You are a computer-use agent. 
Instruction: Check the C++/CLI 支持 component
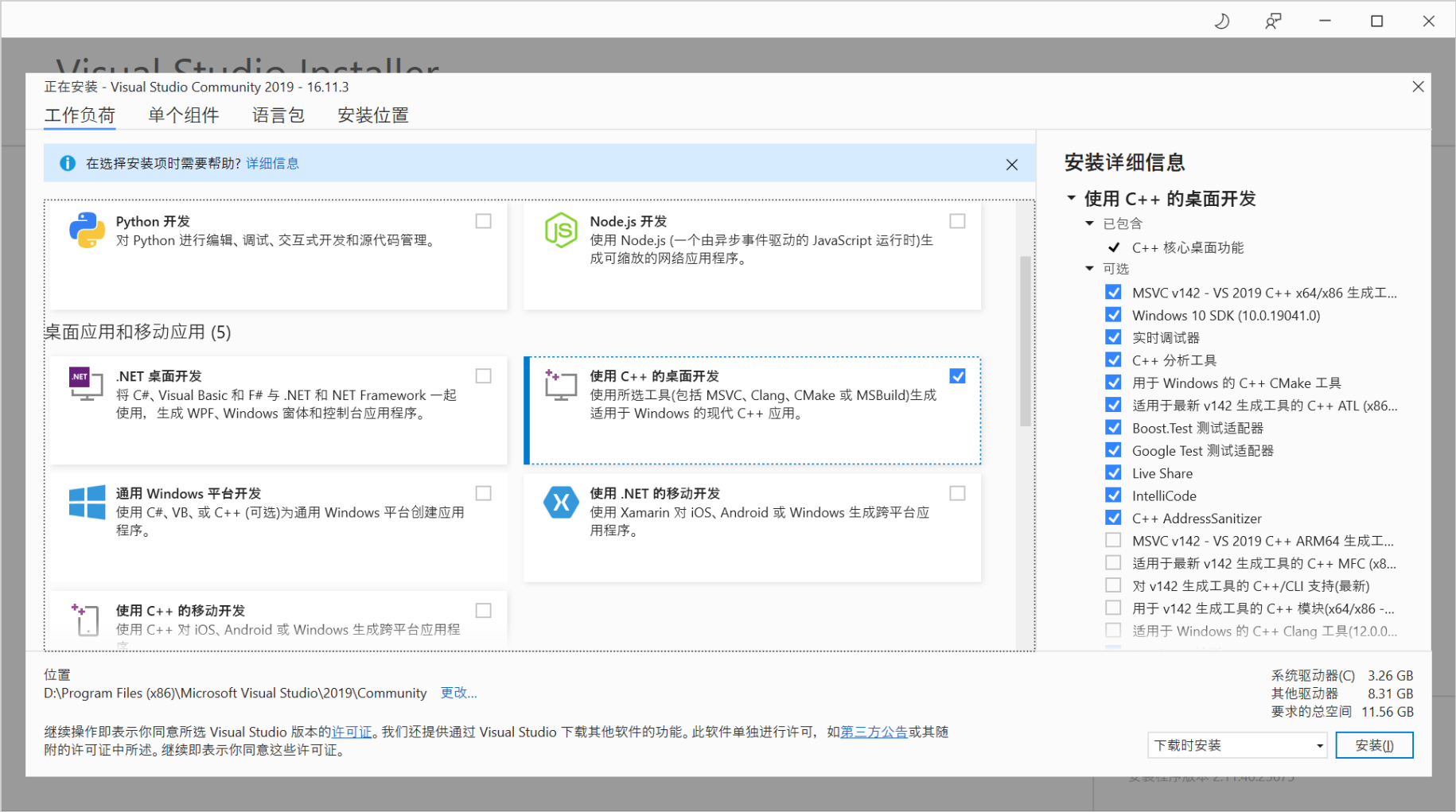[1113, 585]
